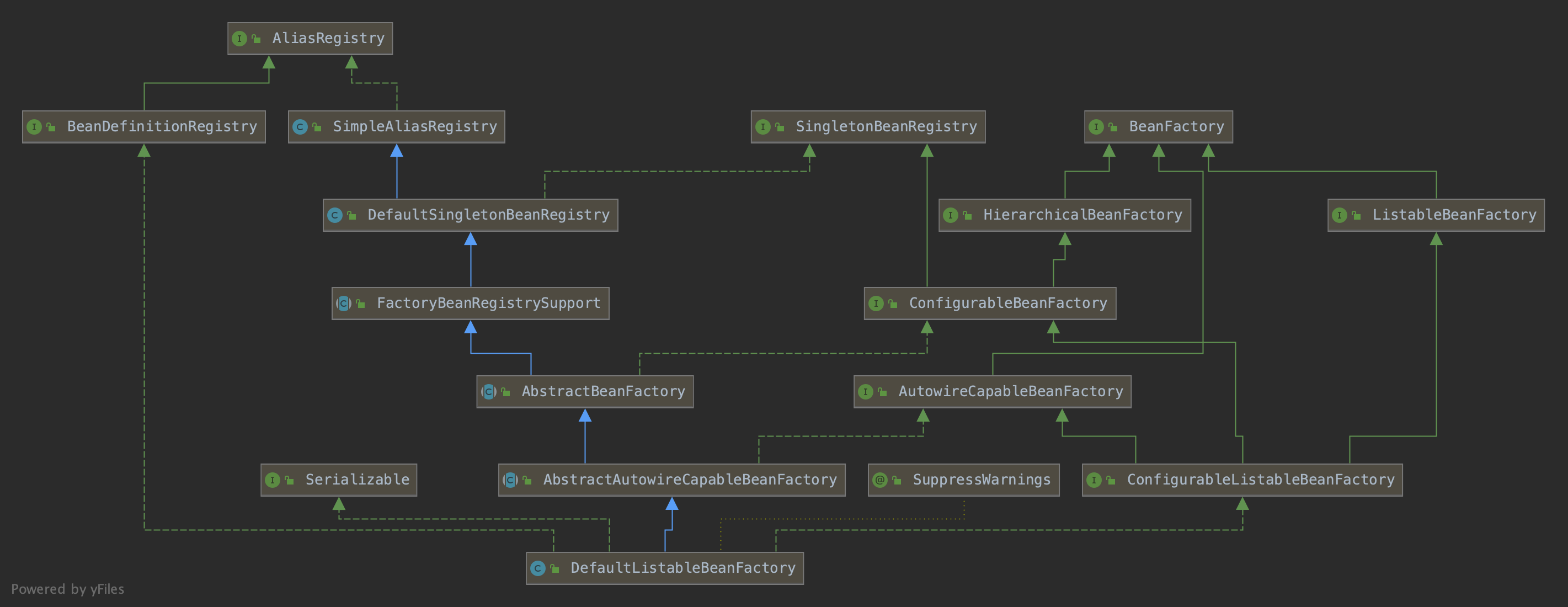The height and width of the screenshot is (607, 1568).
Task: Click ListableBeanFactory's public visibility lock icon
Action: [1356, 216]
